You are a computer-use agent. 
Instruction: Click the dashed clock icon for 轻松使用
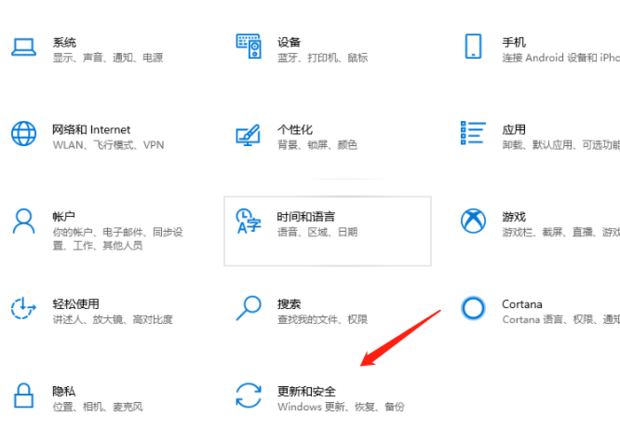coord(23,308)
